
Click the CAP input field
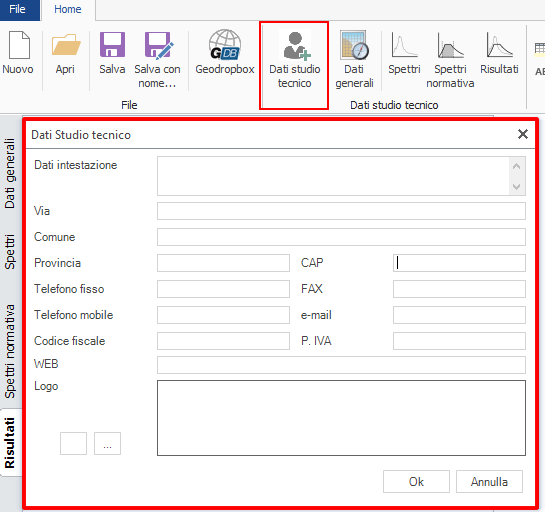point(459,263)
